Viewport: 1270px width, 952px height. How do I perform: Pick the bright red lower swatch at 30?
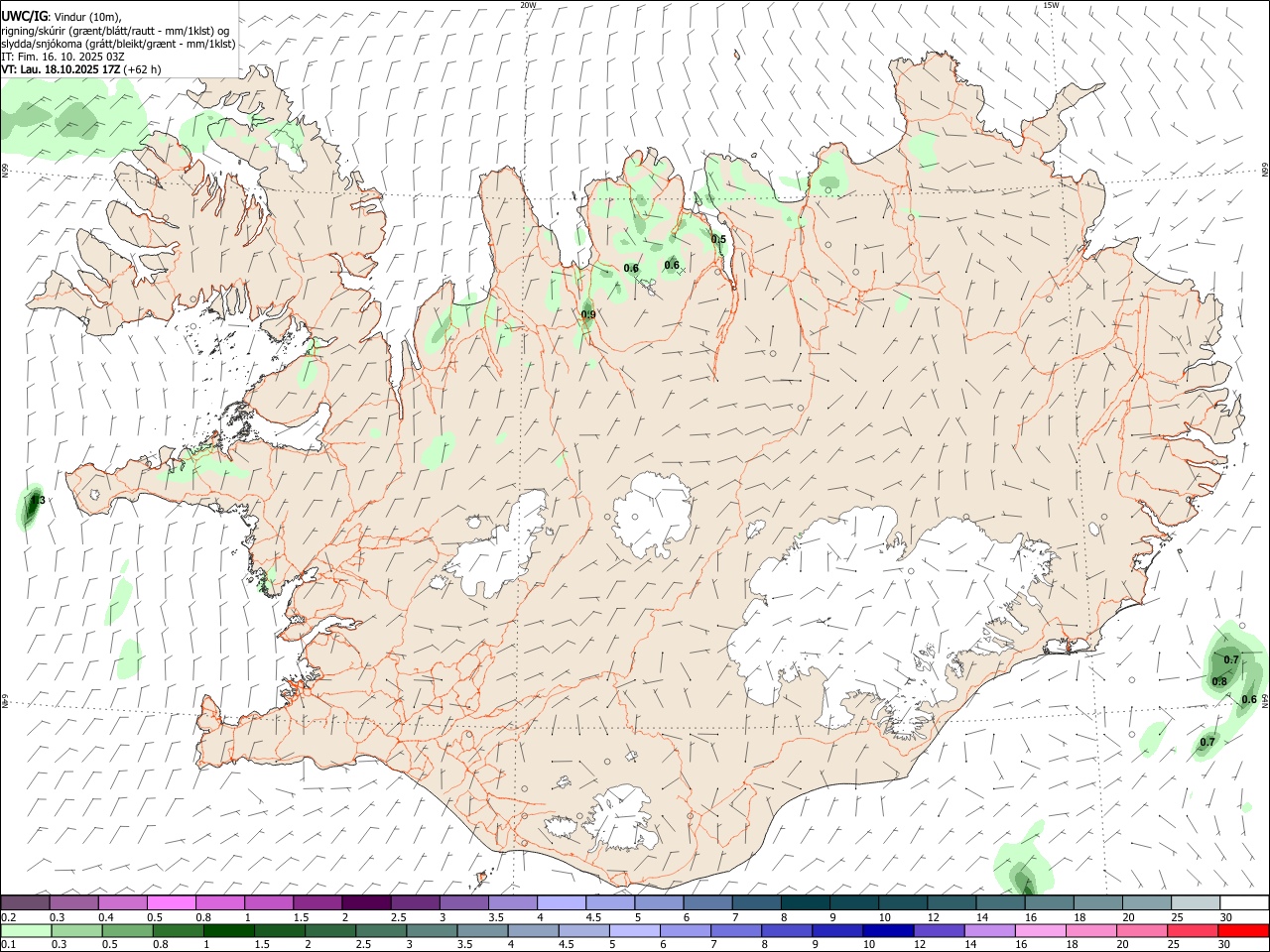pyautogui.click(x=1243, y=930)
